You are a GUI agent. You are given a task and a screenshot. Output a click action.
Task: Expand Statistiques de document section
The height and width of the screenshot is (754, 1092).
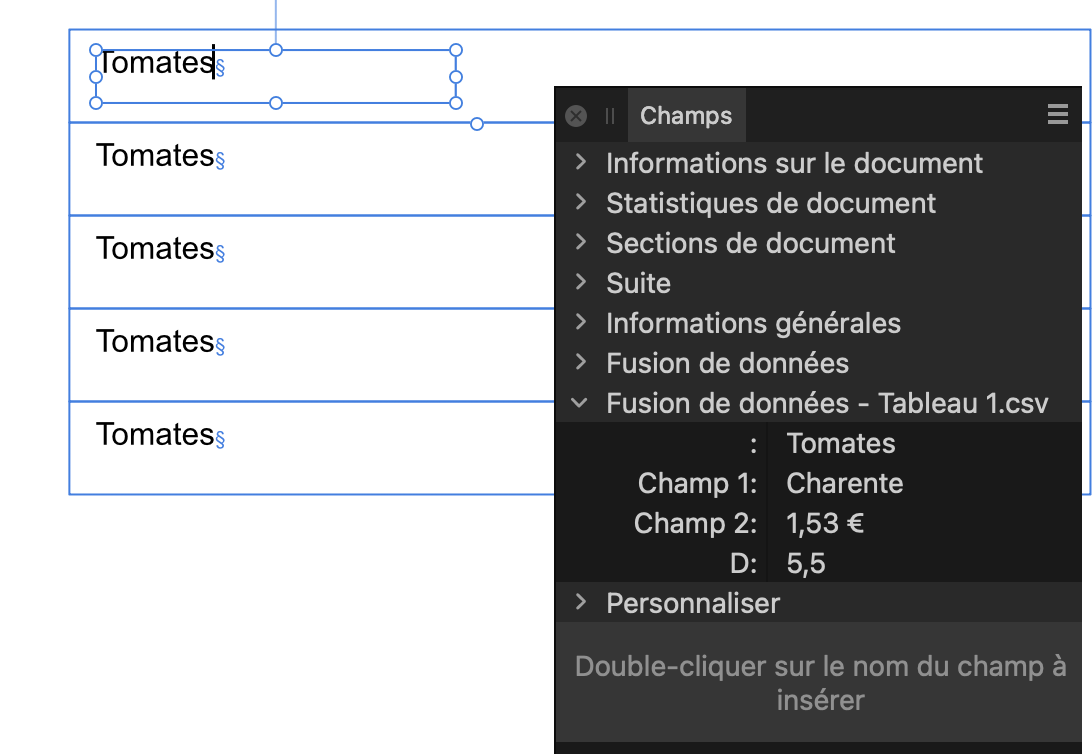point(581,202)
